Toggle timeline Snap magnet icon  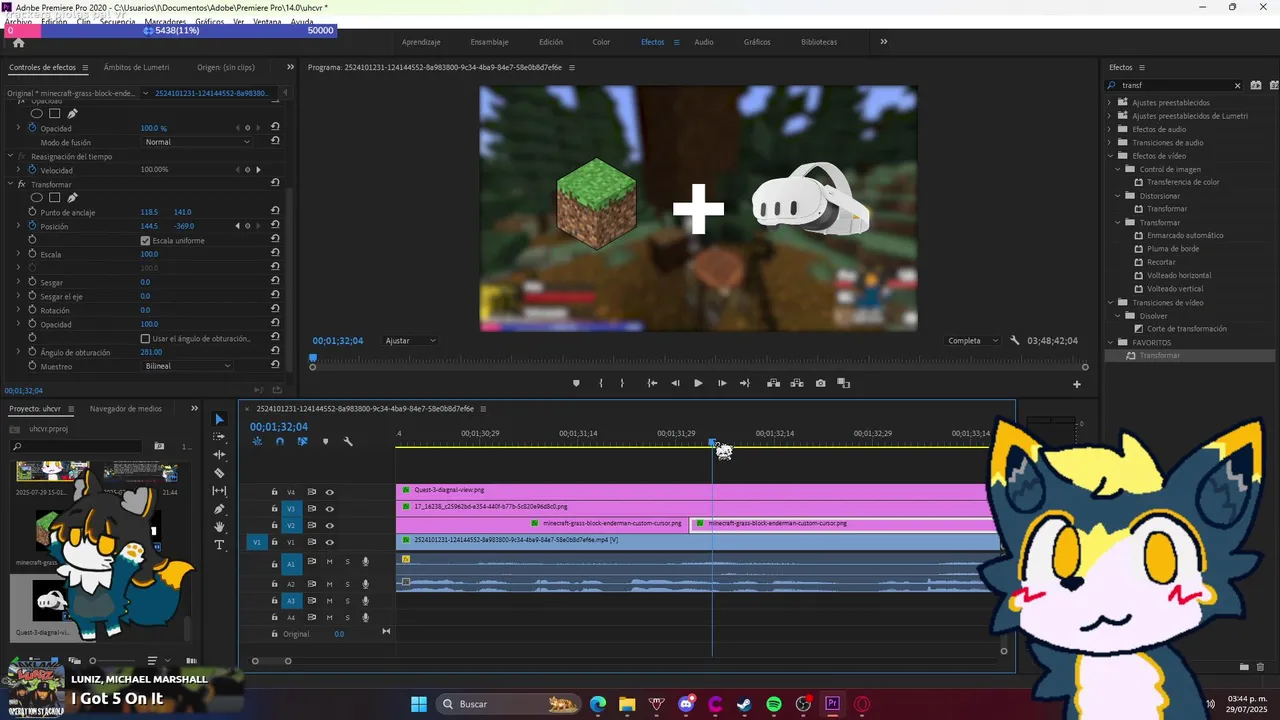280,441
